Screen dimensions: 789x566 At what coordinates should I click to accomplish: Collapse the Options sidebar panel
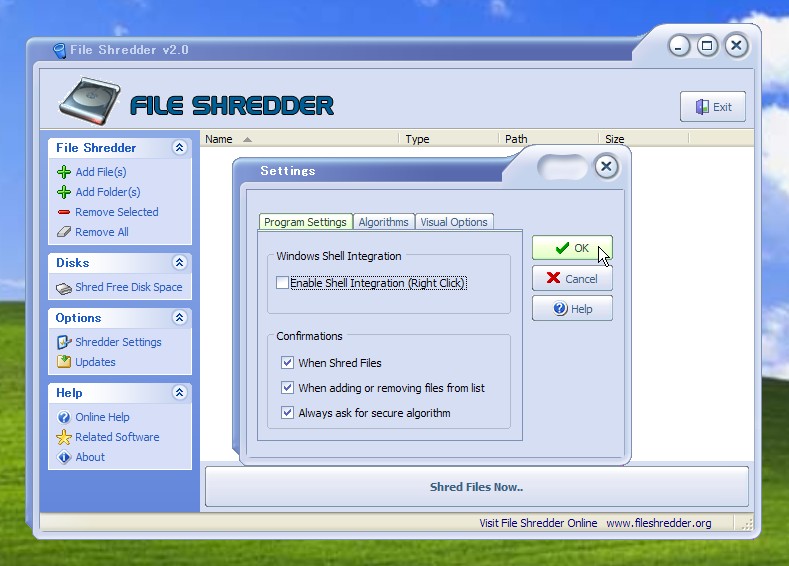click(x=180, y=317)
